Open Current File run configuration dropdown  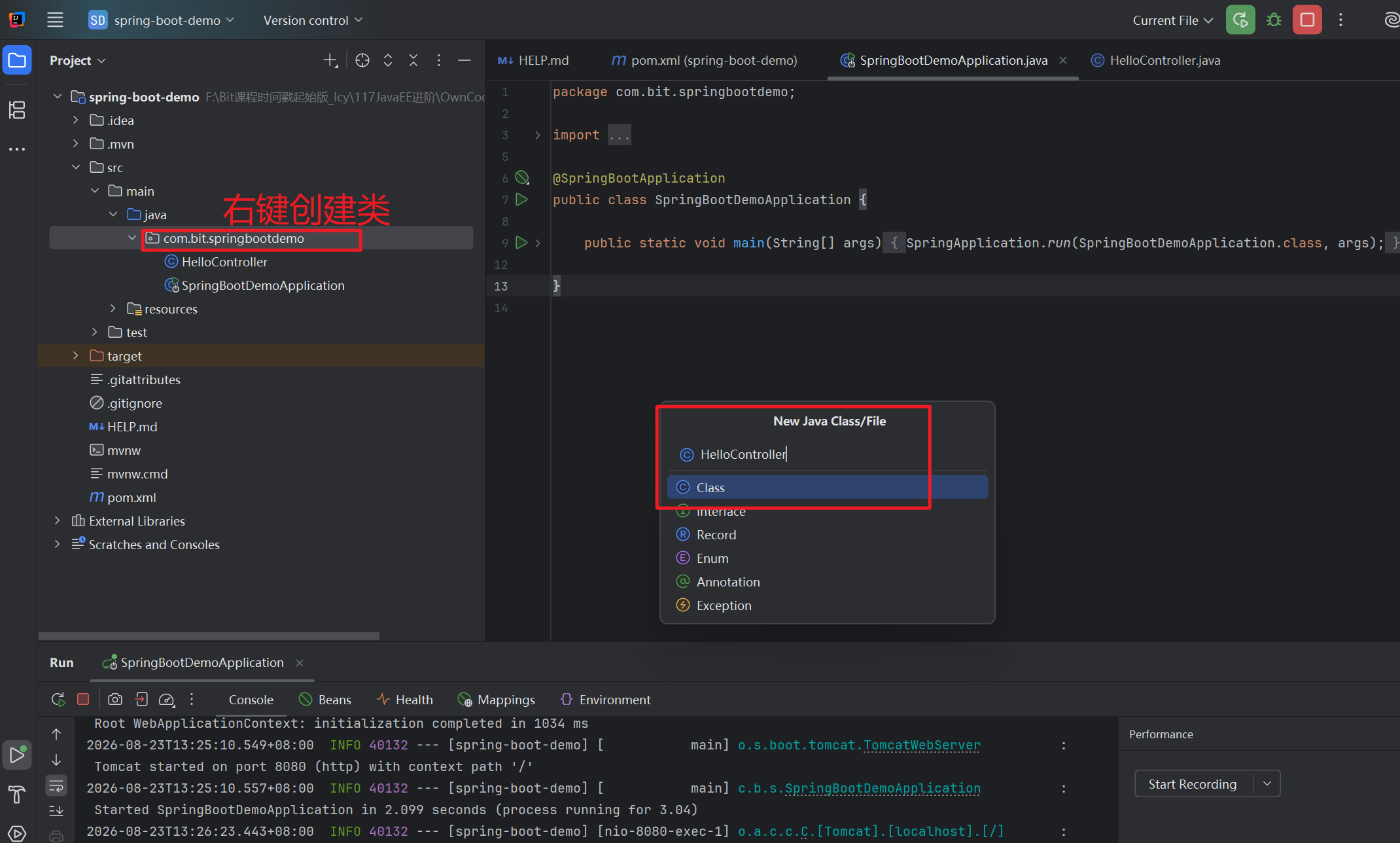(x=1172, y=20)
